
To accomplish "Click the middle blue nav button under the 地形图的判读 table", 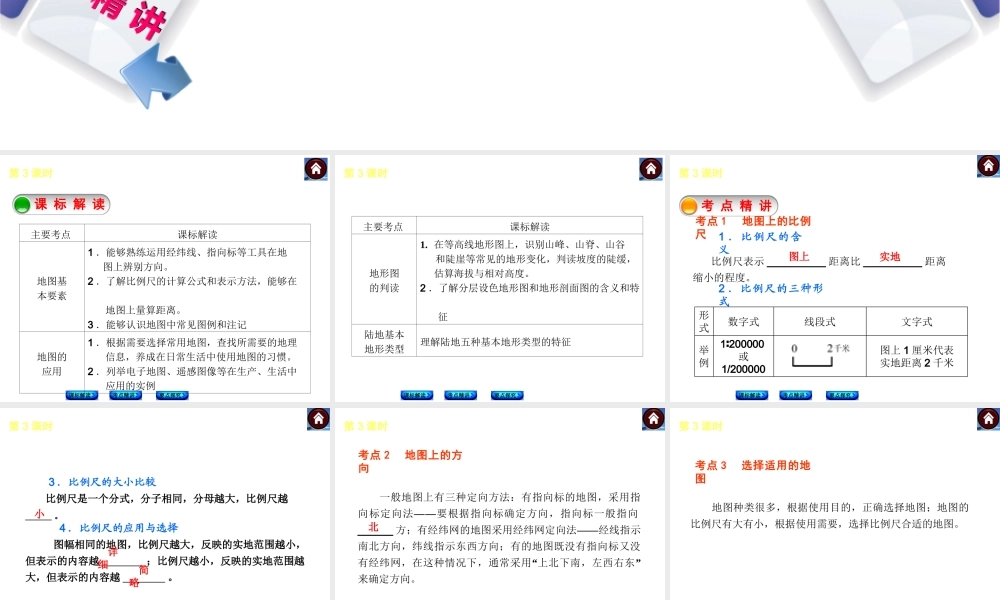I will coord(460,395).
